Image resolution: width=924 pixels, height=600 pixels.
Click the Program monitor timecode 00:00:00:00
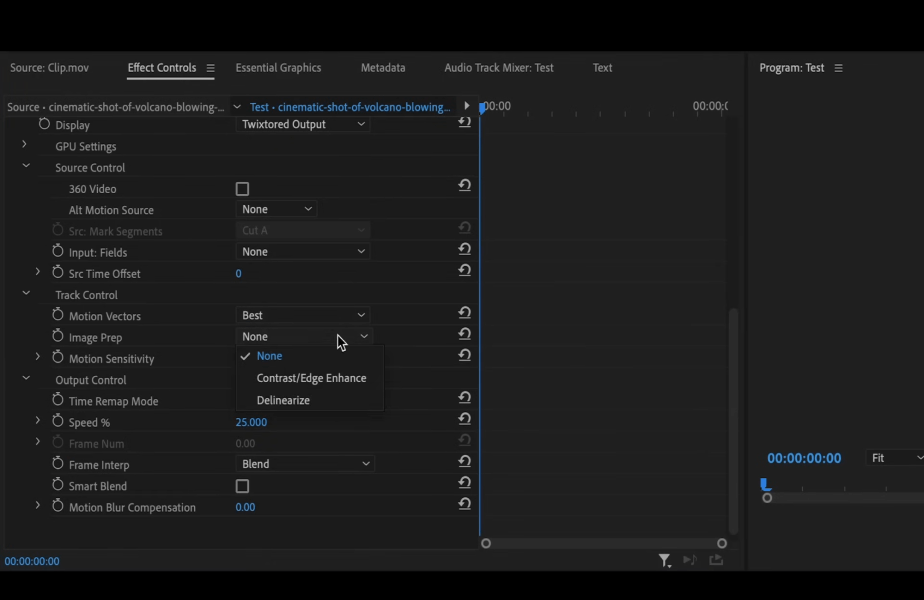click(x=804, y=459)
